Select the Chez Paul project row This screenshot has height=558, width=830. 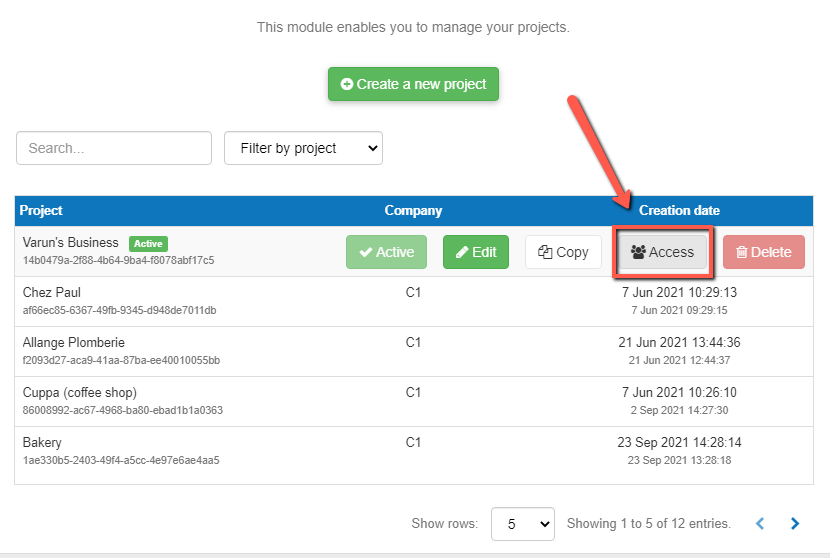[414, 301]
